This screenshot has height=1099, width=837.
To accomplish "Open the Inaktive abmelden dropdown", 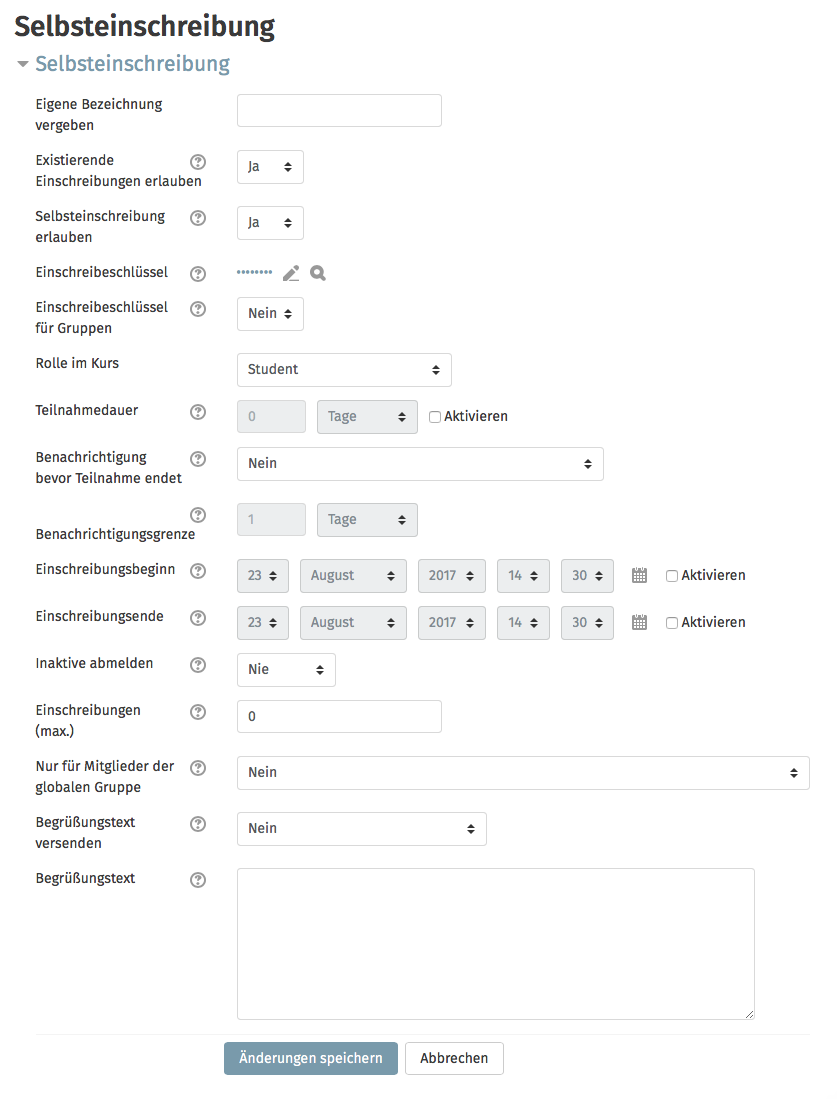I will point(286,670).
